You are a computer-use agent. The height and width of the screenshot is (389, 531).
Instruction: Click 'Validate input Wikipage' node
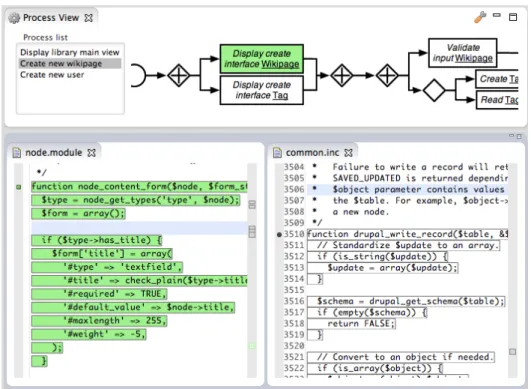point(463,53)
